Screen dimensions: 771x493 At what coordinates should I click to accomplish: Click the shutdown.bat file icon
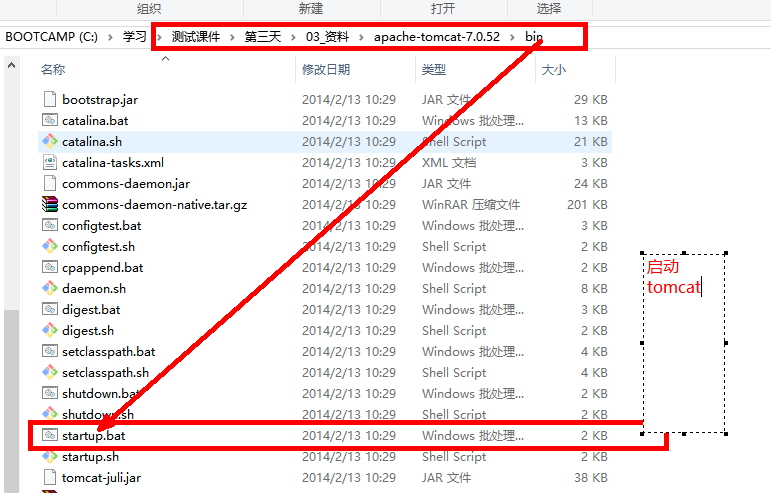point(50,393)
